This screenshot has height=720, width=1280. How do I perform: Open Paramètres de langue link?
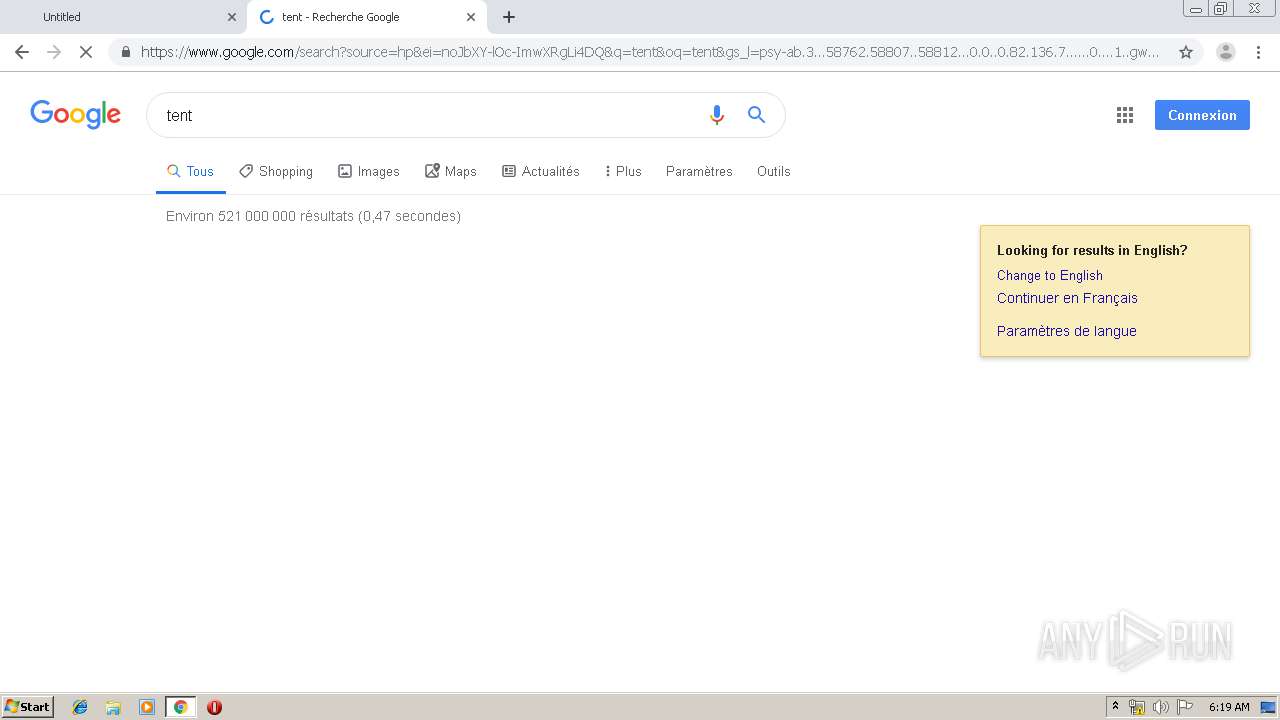[1067, 331]
